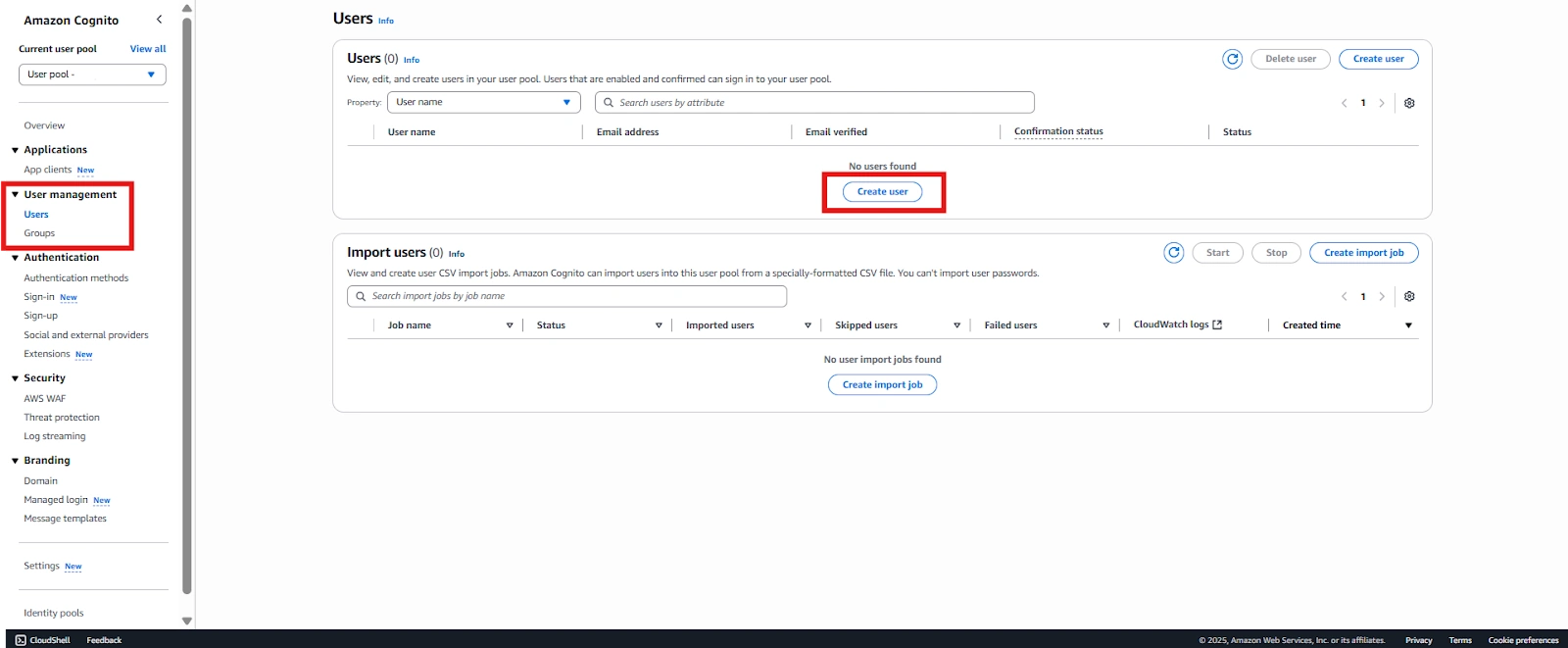This screenshot has width=1568, height=648.
Task: Collapse the Security section
Action: click(15, 378)
